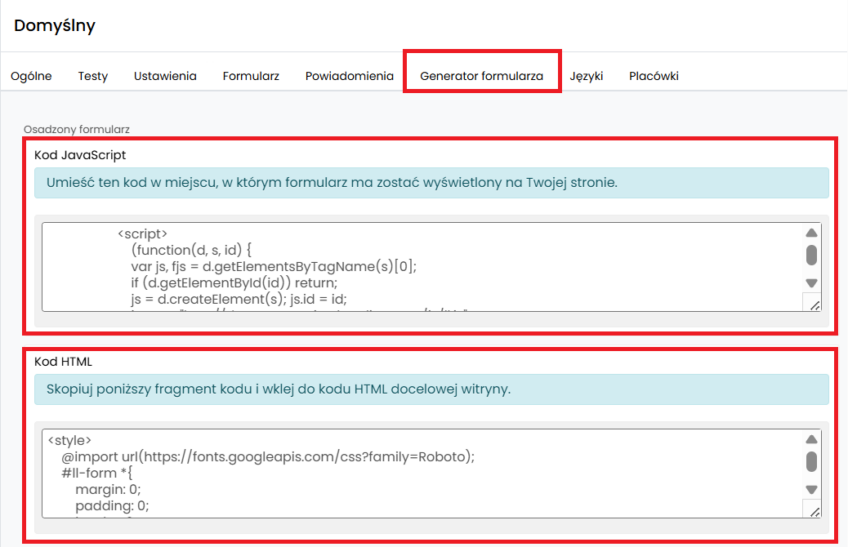The image size is (848, 547).
Task: Click resize handle of JavaScript code box
Action: tap(813, 304)
